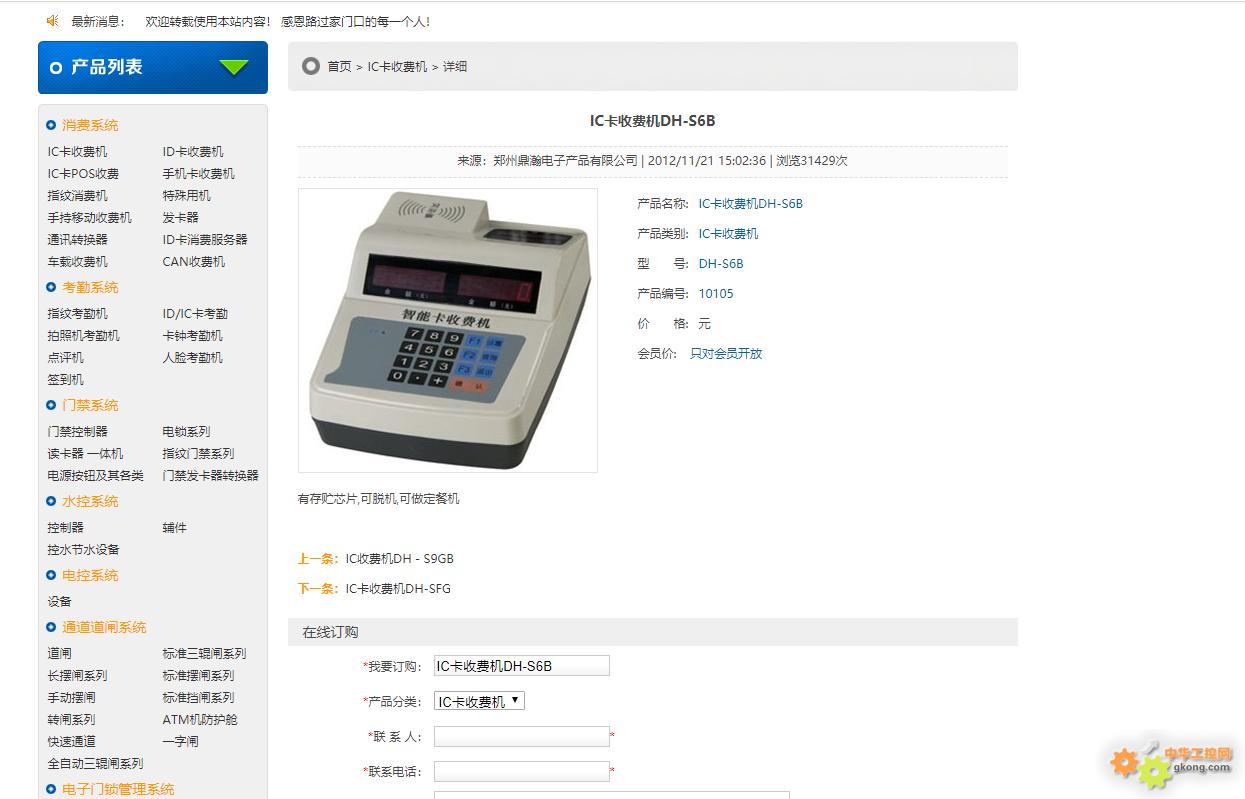This screenshot has width=1245, height=799.
Task: Click the circle icon before 首页 breadcrumb
Action: coord(311,66)
